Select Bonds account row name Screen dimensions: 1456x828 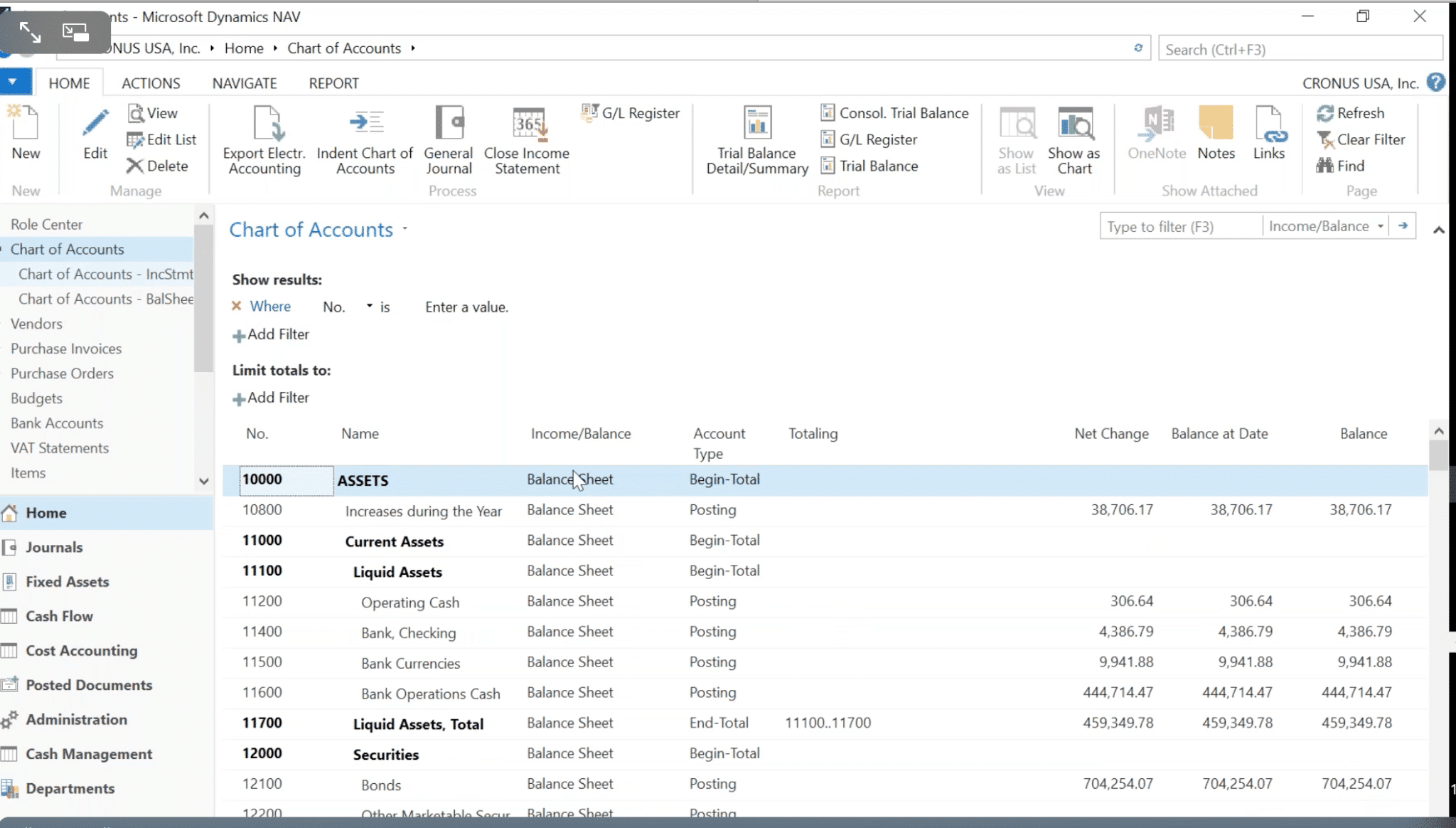[381, 785]
